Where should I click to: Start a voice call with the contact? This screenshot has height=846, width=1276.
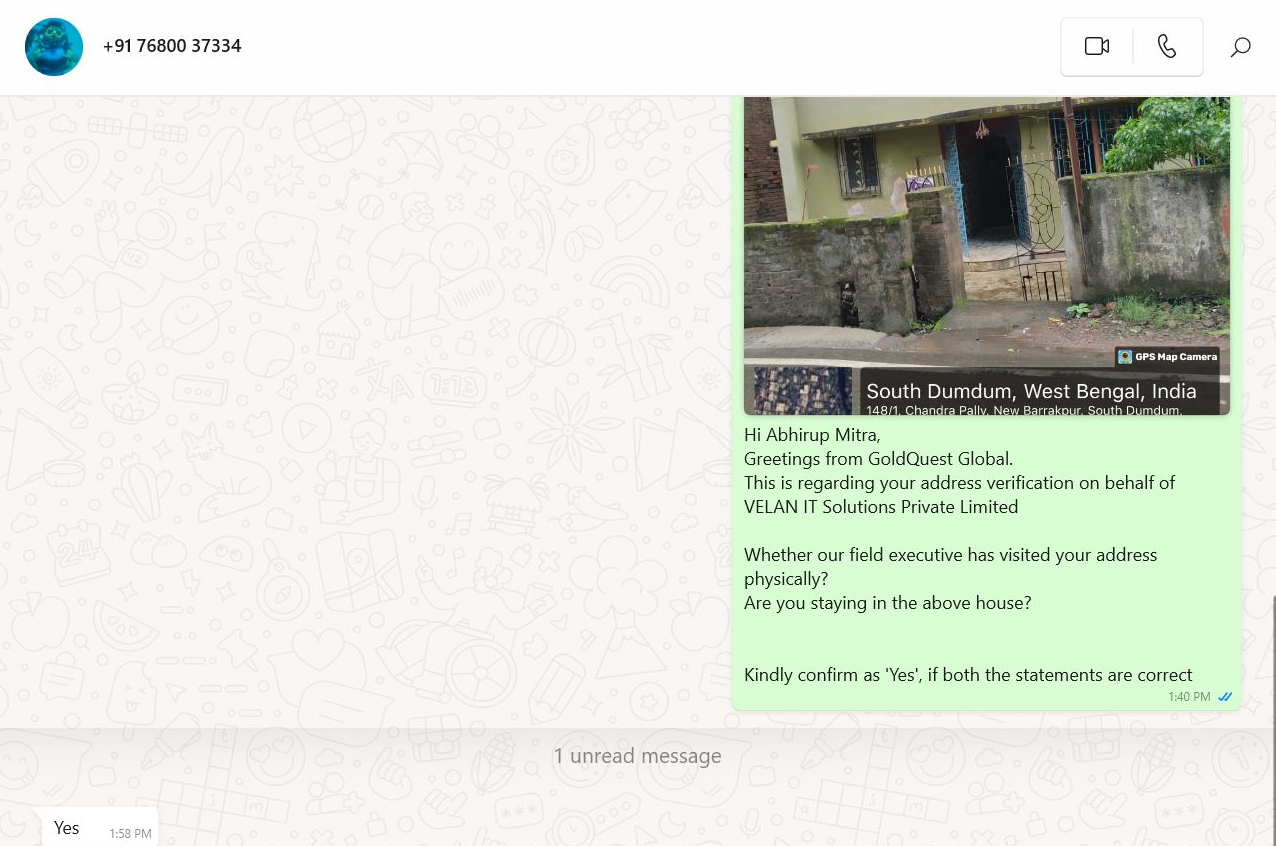(1167, 46)
